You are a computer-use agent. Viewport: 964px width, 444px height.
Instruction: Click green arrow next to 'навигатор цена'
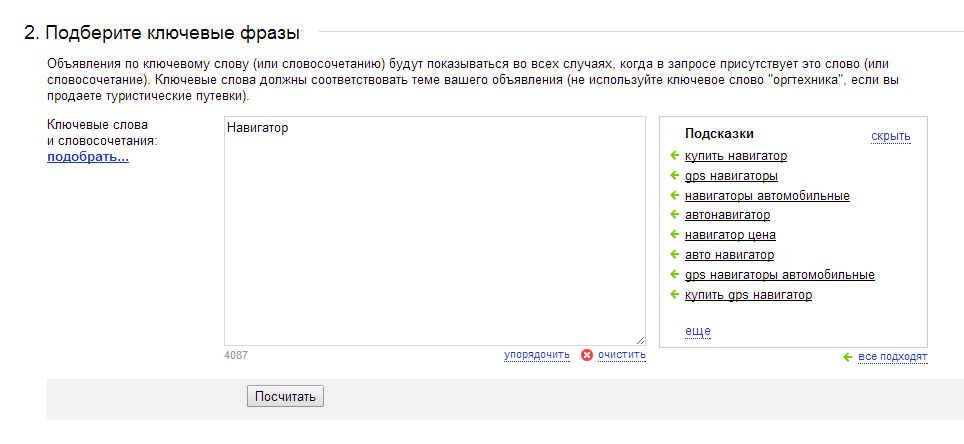point(674,234)
